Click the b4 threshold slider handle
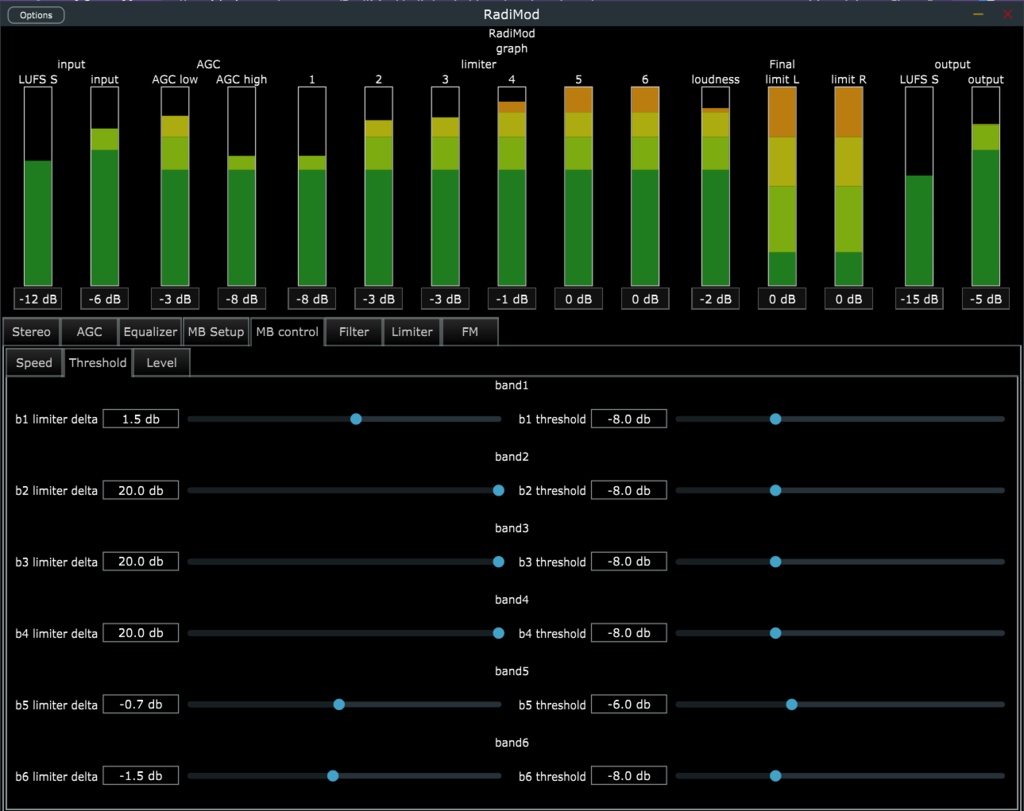Screen dimensions: 1024x811 tap(775, 633)
